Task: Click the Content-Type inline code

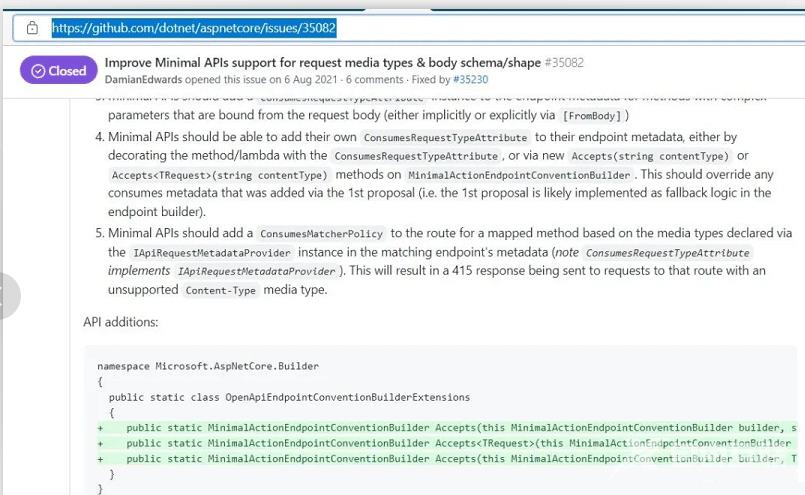Action: pyautogui.click(x=219, y=290)
